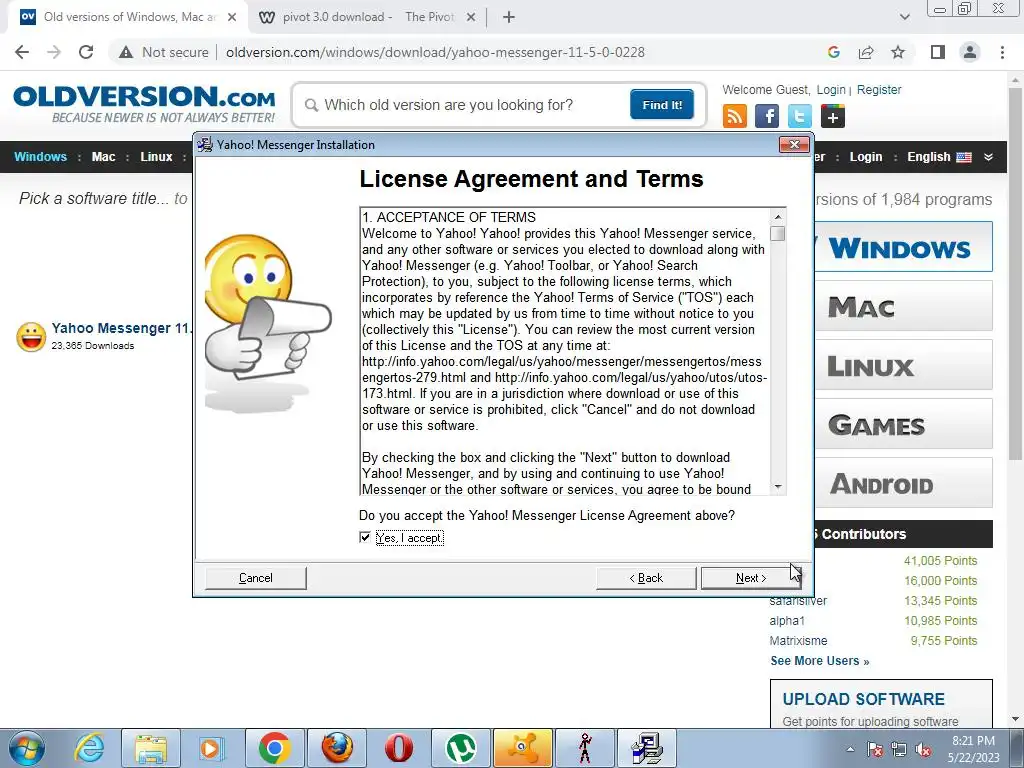Open uTorrent from the taskbar
This screenshot has height=768, width=1024.
(460, 748)
